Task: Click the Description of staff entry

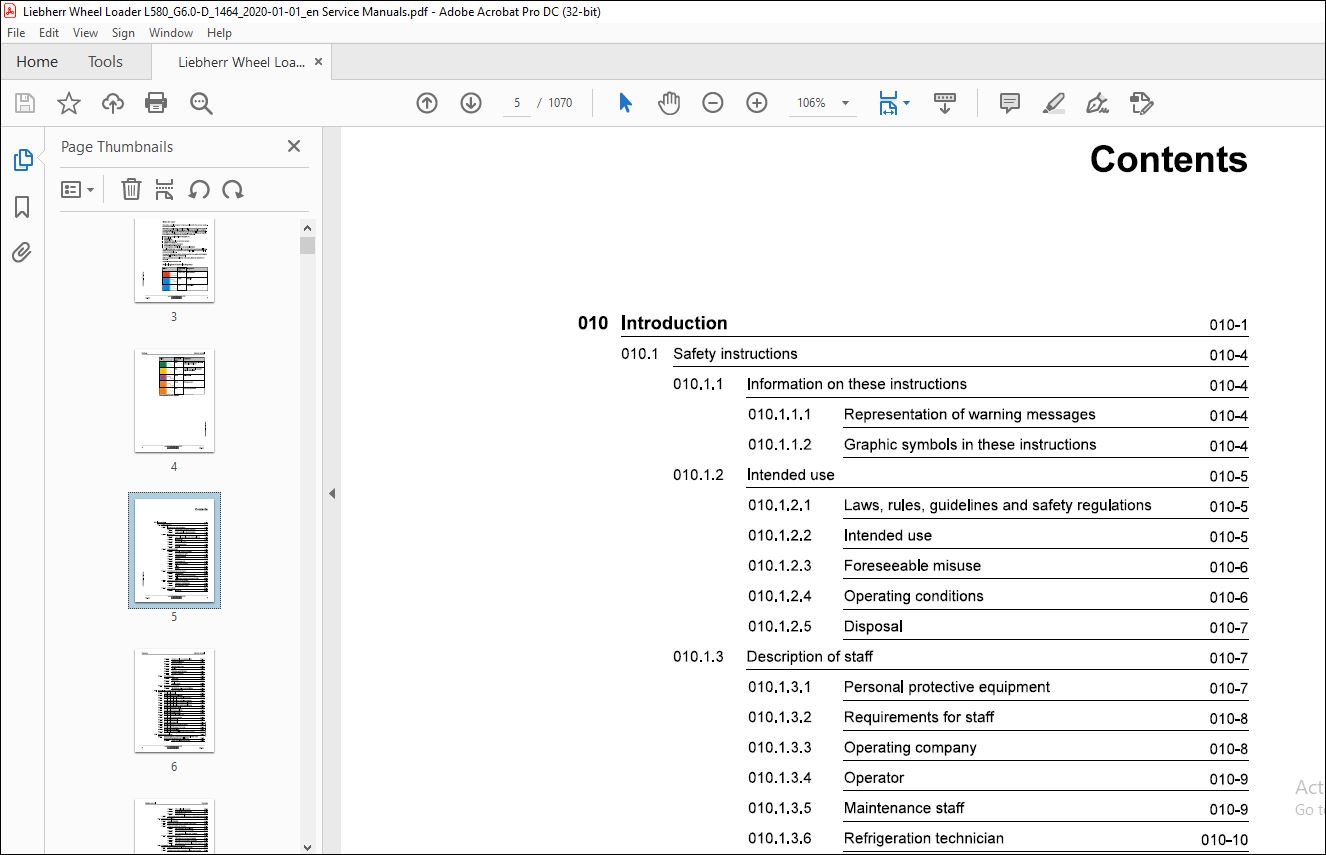Action: 809,657
